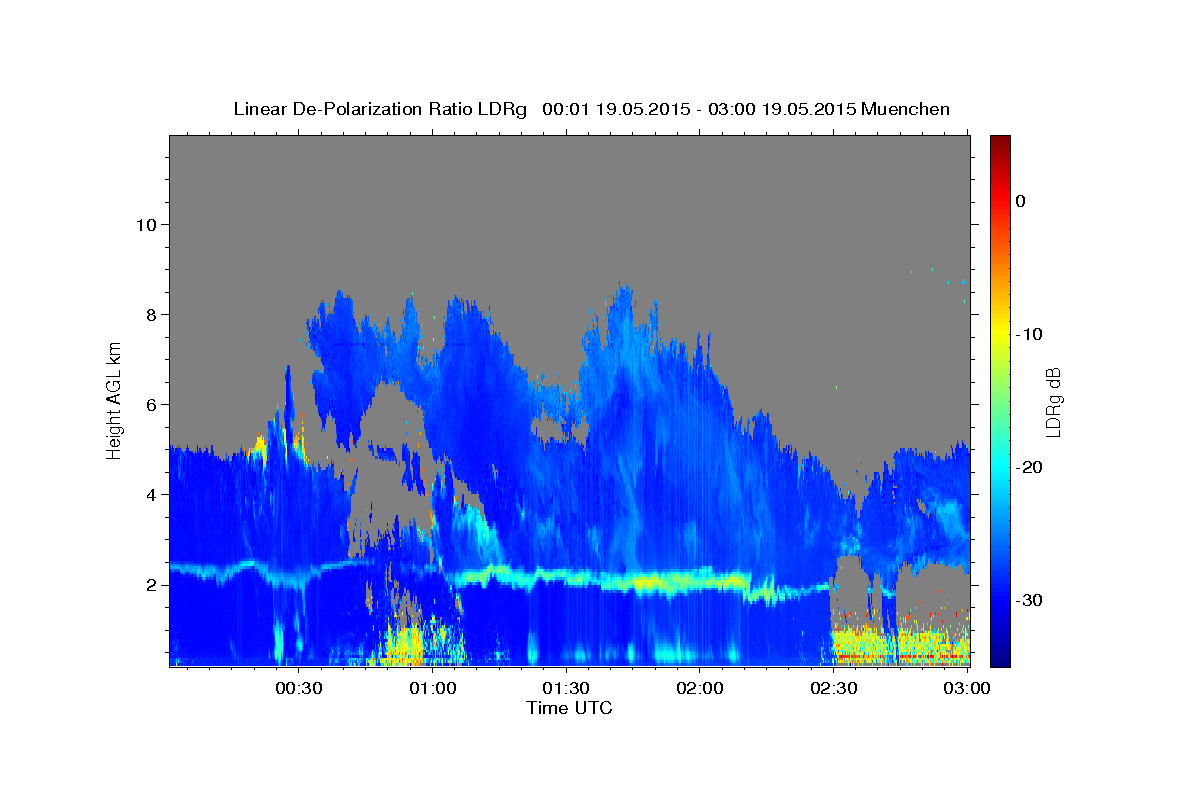Click the colorbar value -20
Screen dimensions: 1200x800
click(1030, 467)
